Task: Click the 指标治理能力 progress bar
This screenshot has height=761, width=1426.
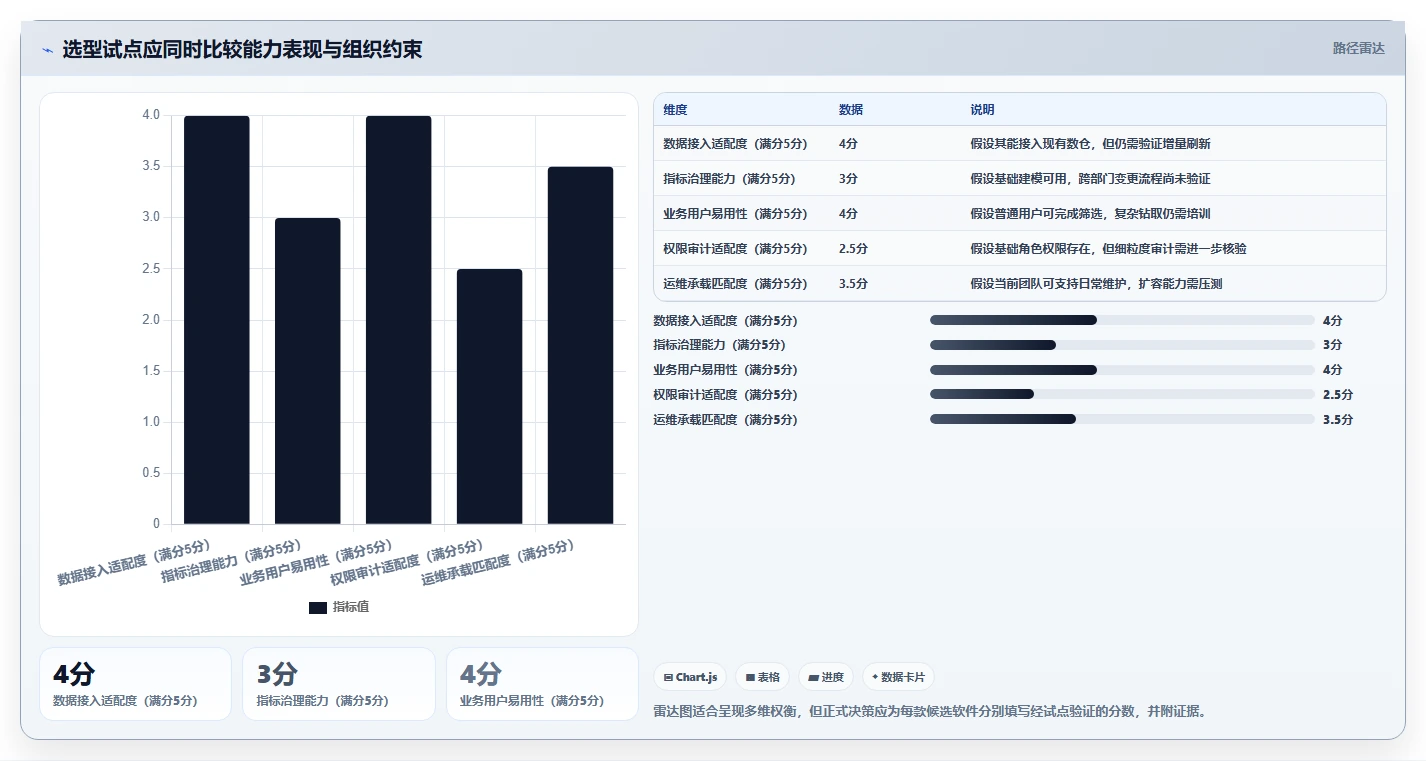Action: pyautogui.click(x=1122, y=345)
